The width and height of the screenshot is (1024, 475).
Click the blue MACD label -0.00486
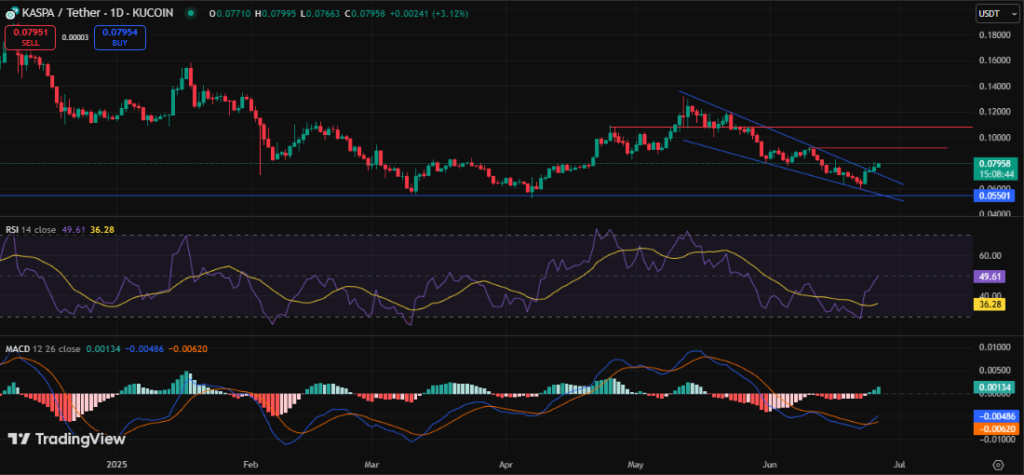click(x=995, y=416)
